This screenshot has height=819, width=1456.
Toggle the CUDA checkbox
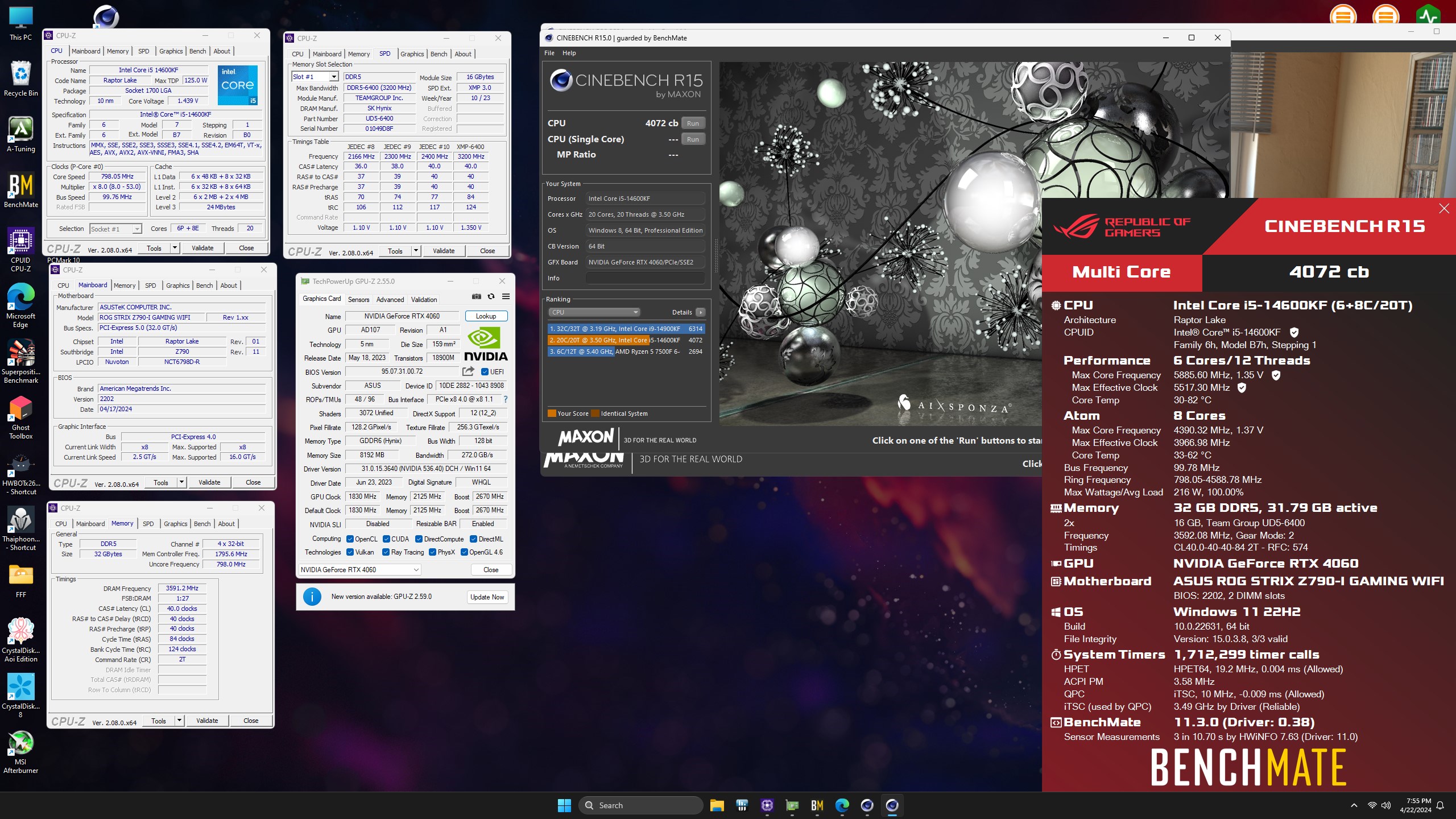pyautogui.click(x=386, y=539)
